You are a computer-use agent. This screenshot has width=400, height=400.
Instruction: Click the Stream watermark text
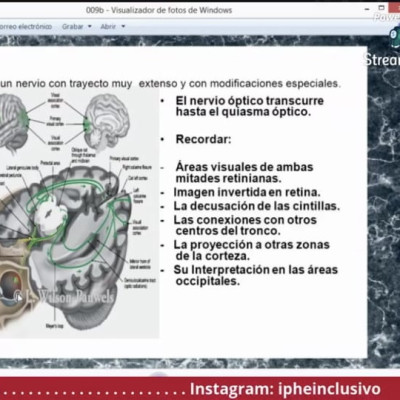(x=382, y=60)
